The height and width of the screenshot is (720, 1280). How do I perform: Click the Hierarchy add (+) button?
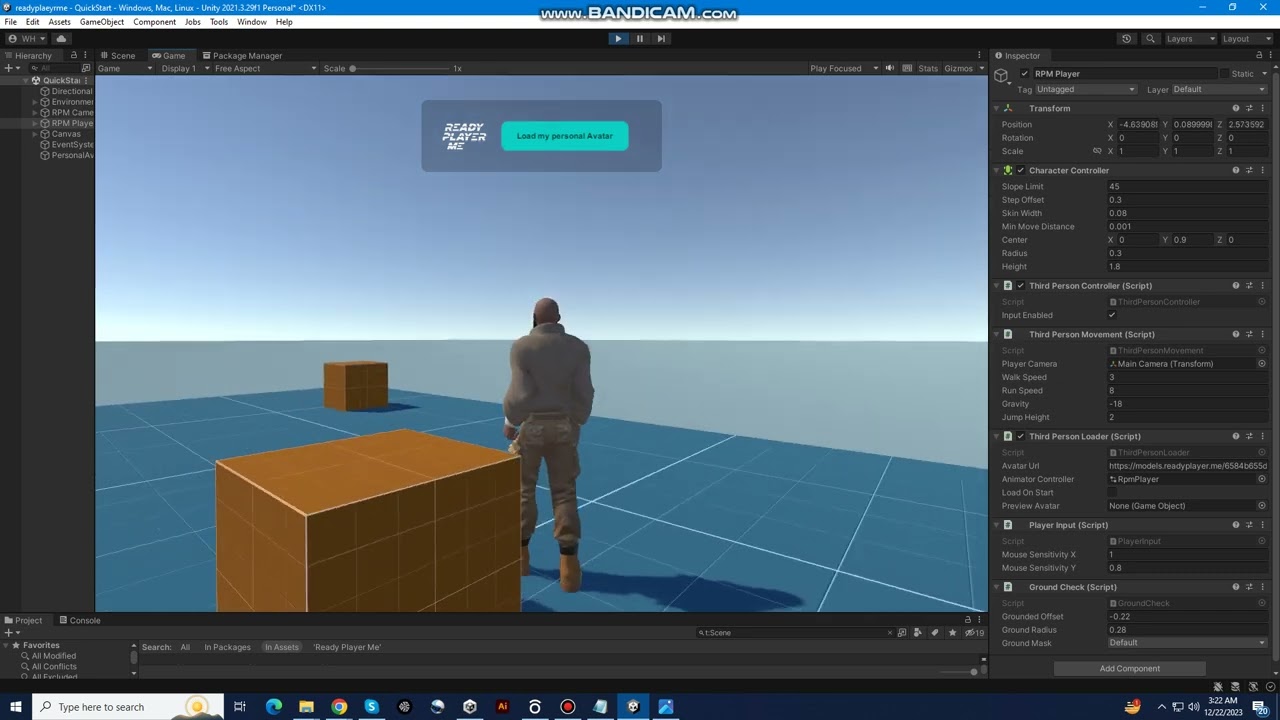(x=8, y=68)
